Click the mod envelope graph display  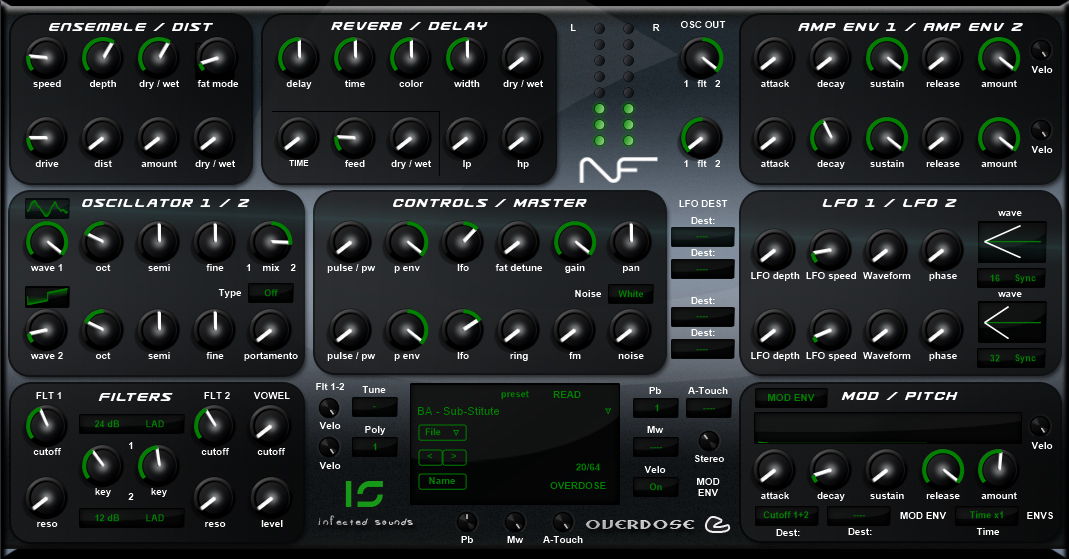pos(888,428)
